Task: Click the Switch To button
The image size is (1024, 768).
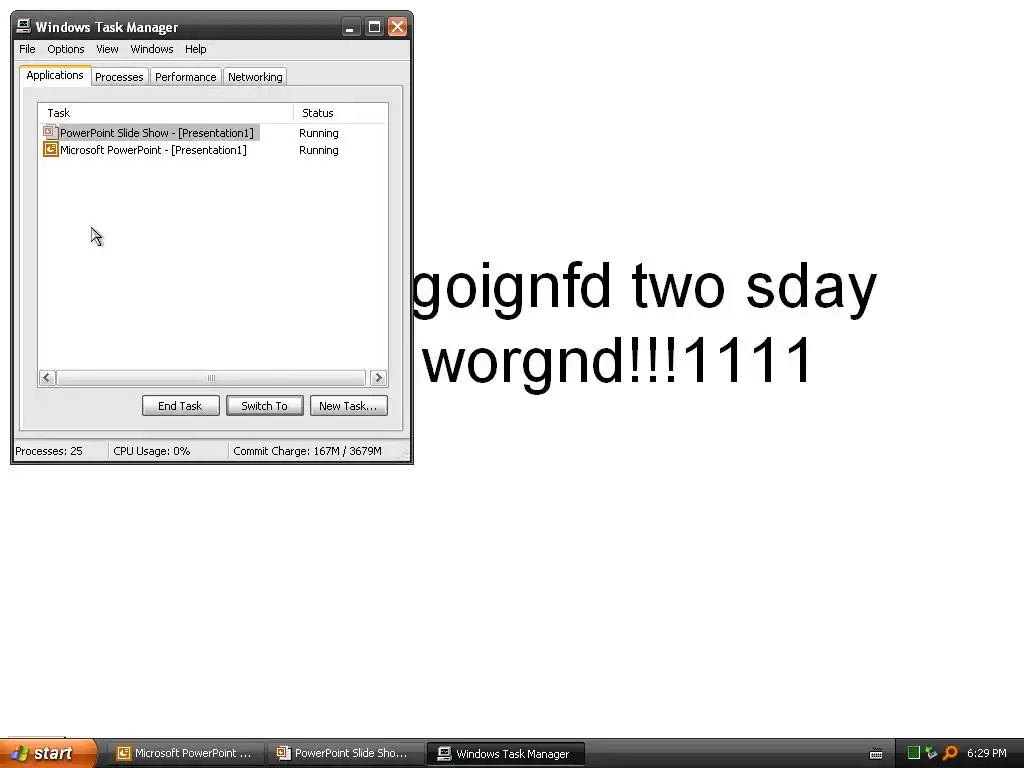Action: pyautogui.click(x=264, y=406)
